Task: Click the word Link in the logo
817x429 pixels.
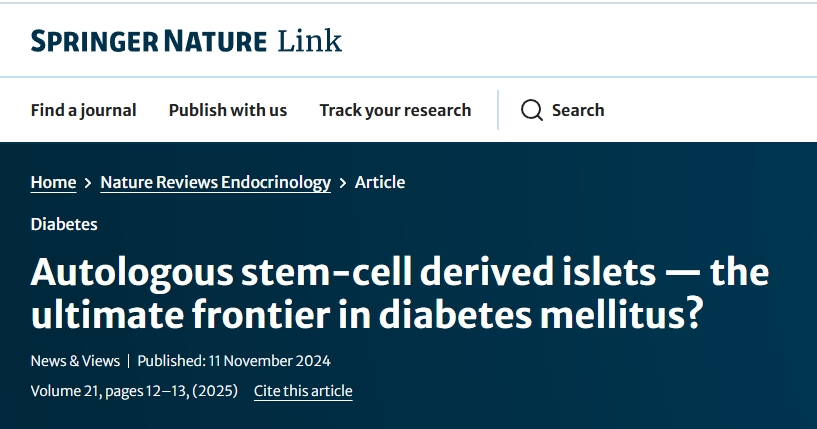Action: click(309, 41)
